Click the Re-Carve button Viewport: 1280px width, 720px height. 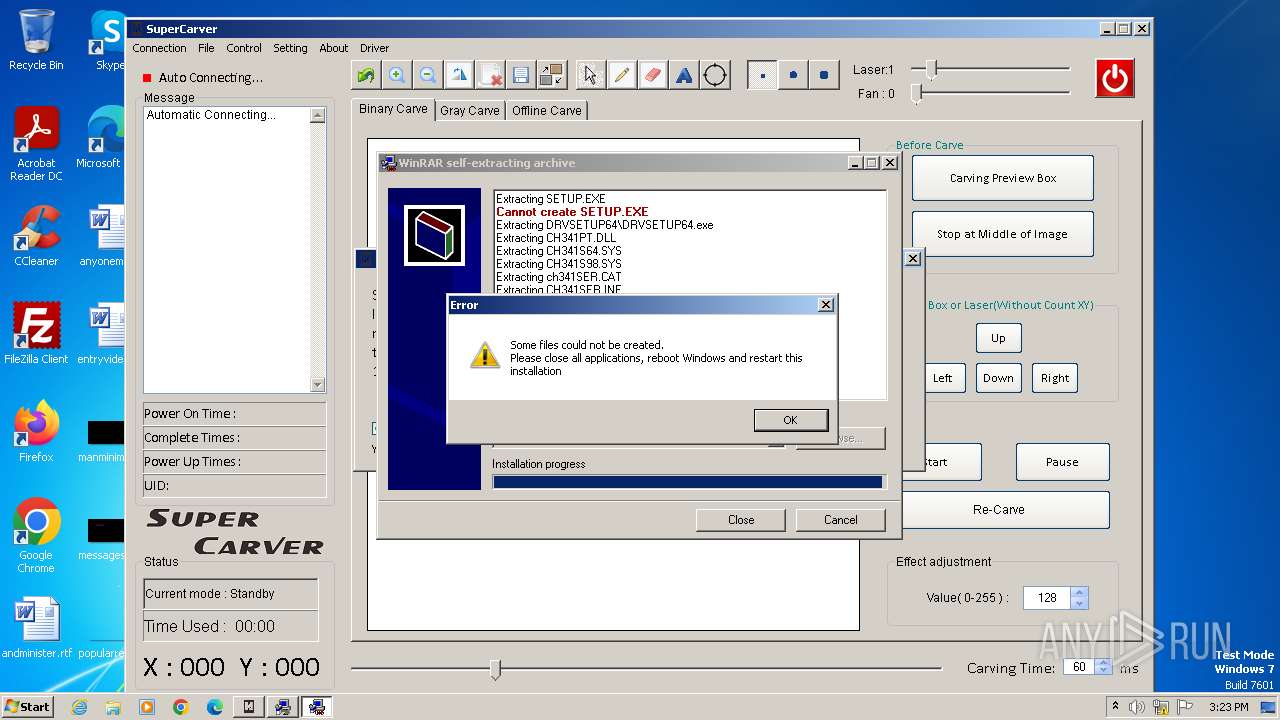pyautogui.click(x=1005, y=509)
